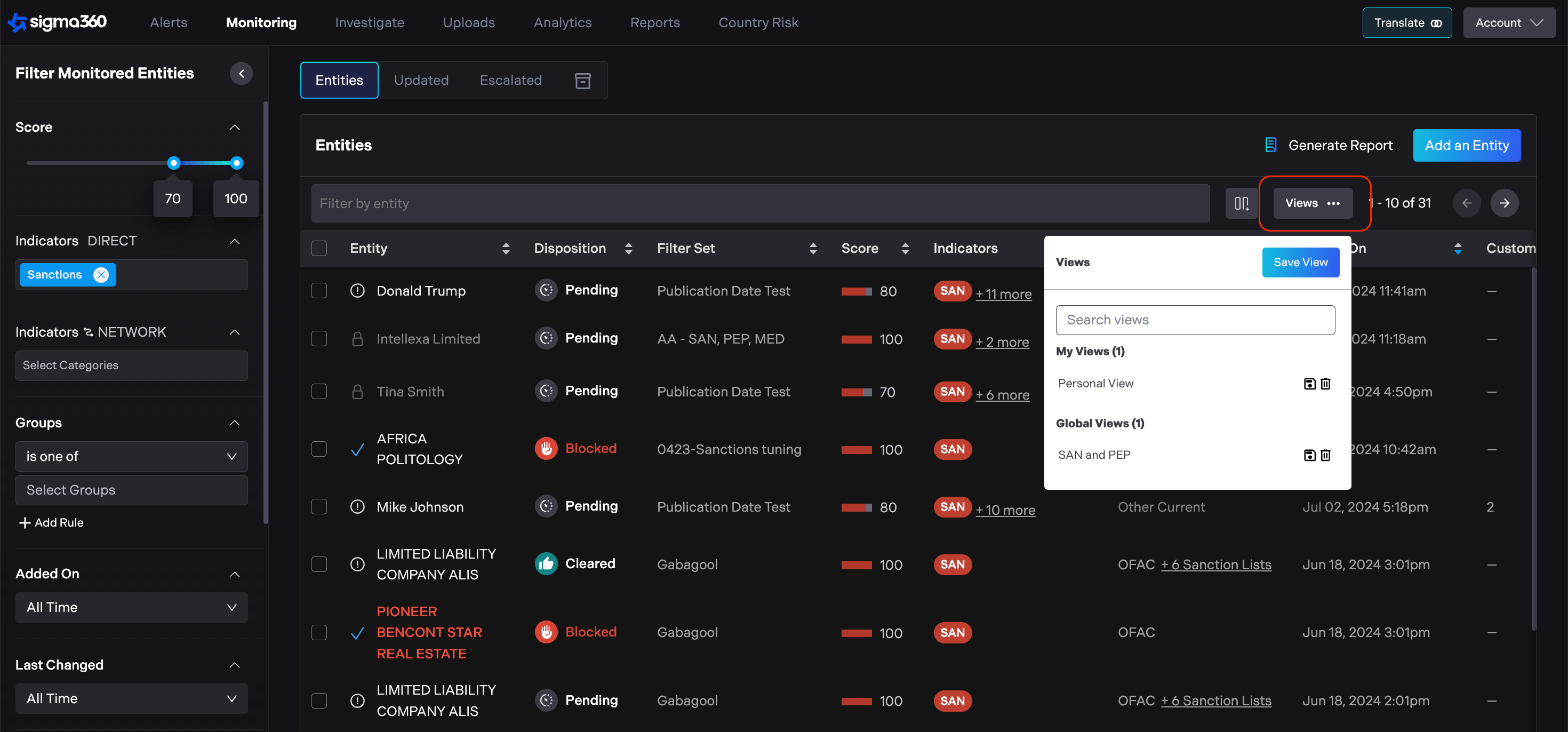Check the Donald Trump row checkbox

[x=319, y=290]
